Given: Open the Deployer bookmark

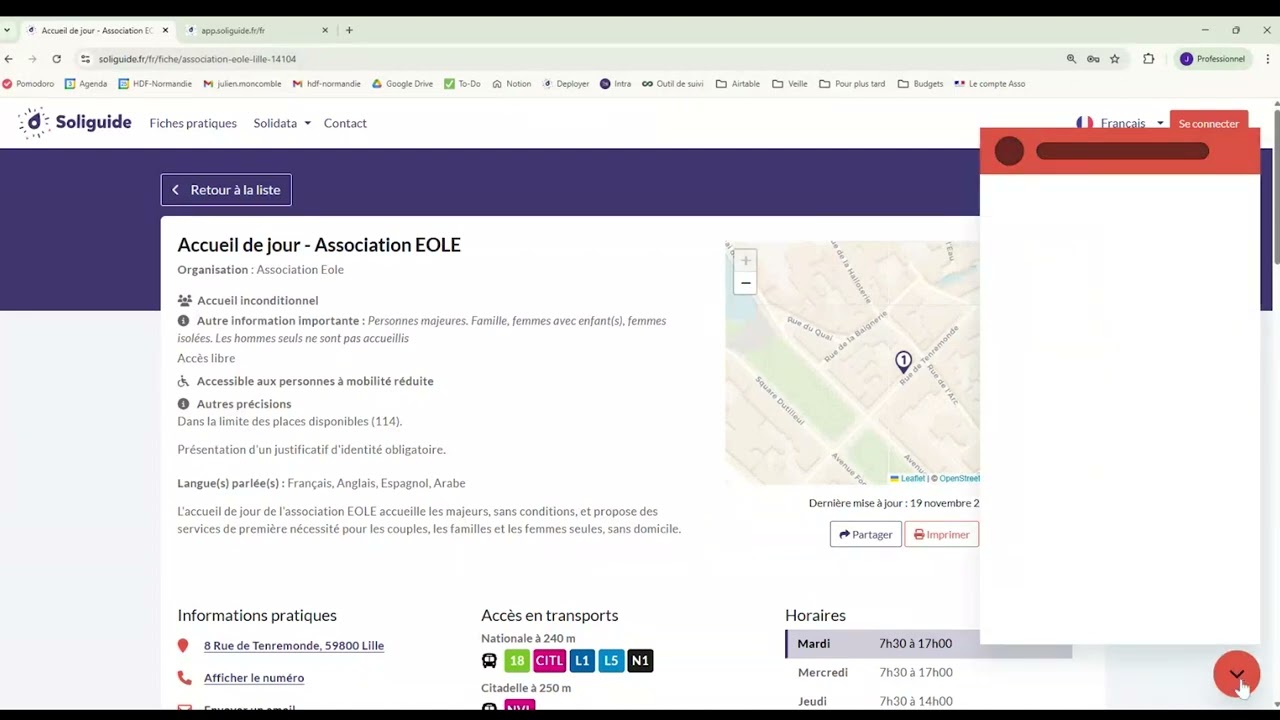Looking at the screenshot, I should (566, 84).
